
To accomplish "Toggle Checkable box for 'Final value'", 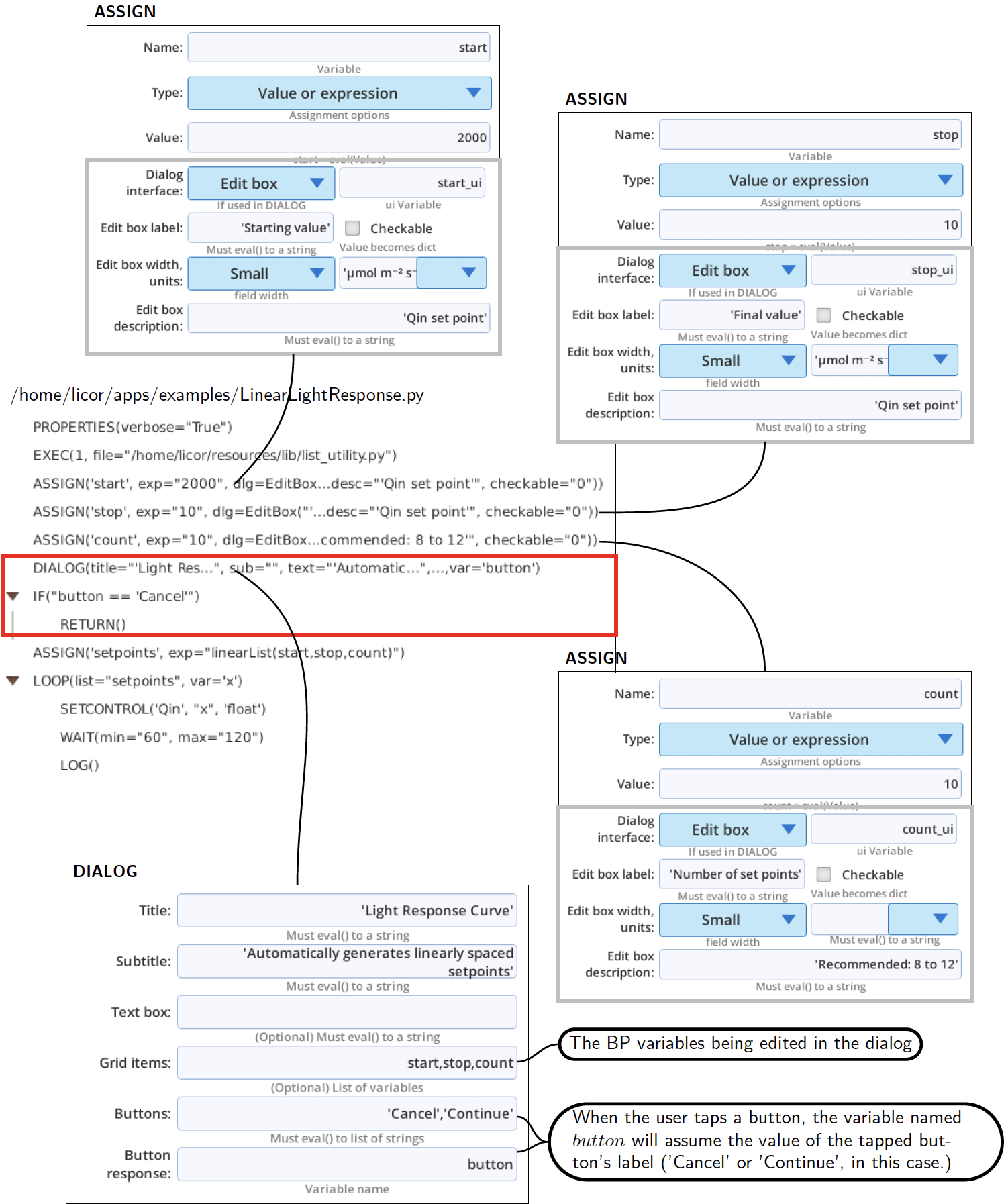I will coord(824,315).
